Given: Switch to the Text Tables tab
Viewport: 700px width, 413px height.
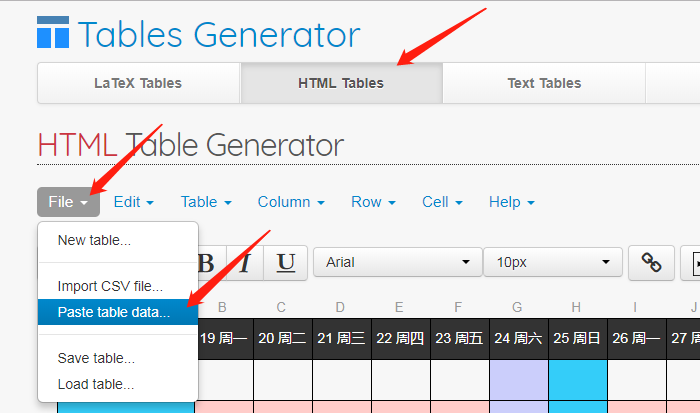Looking at the screenshot, I should (x=544, y=83).
